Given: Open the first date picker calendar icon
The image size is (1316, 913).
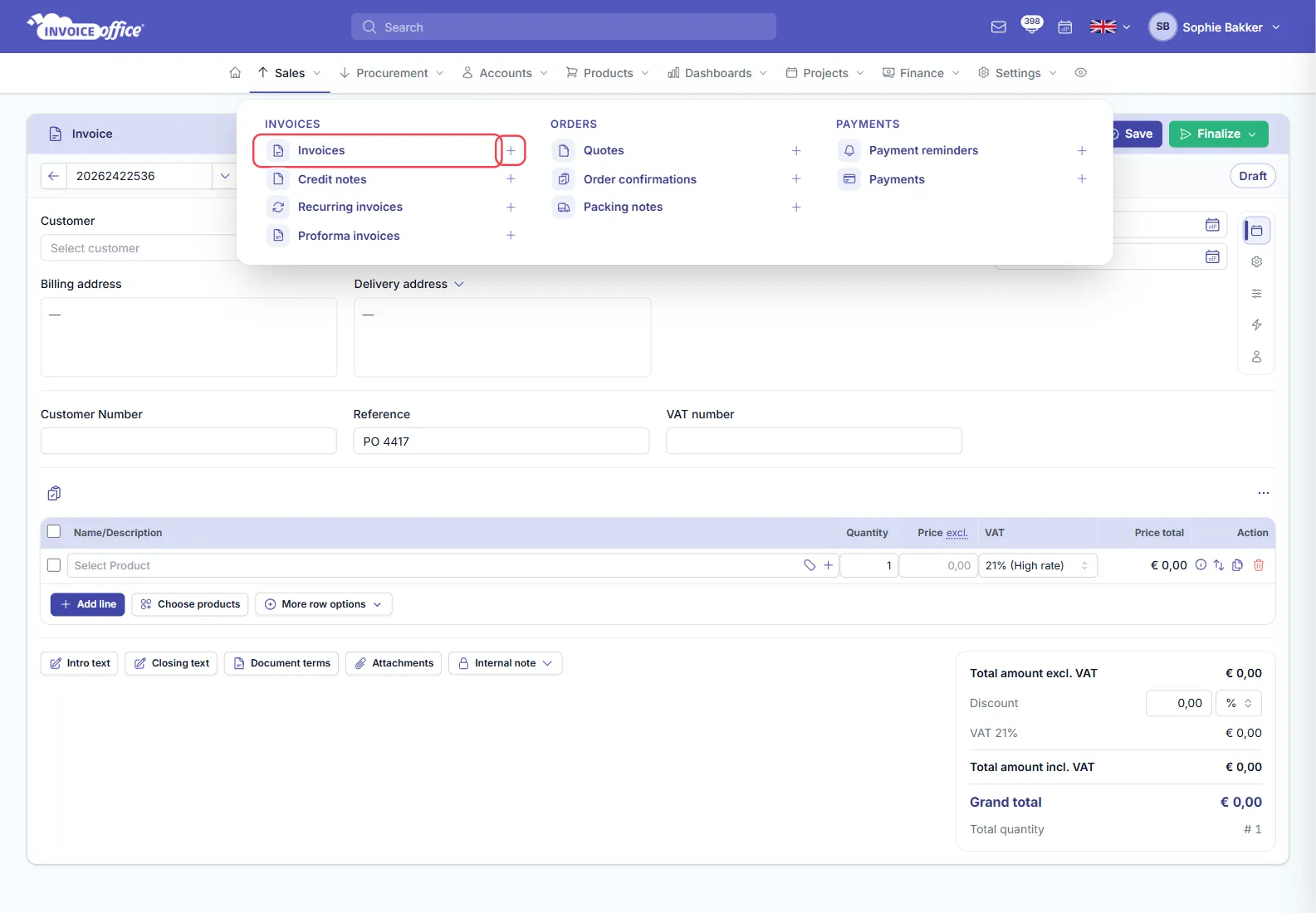Looking at the screenshot, I should point(1212,225).
